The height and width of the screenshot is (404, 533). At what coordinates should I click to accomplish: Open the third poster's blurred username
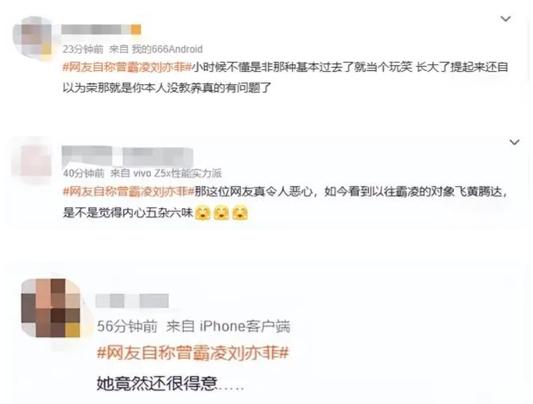(x=132, y=301)
